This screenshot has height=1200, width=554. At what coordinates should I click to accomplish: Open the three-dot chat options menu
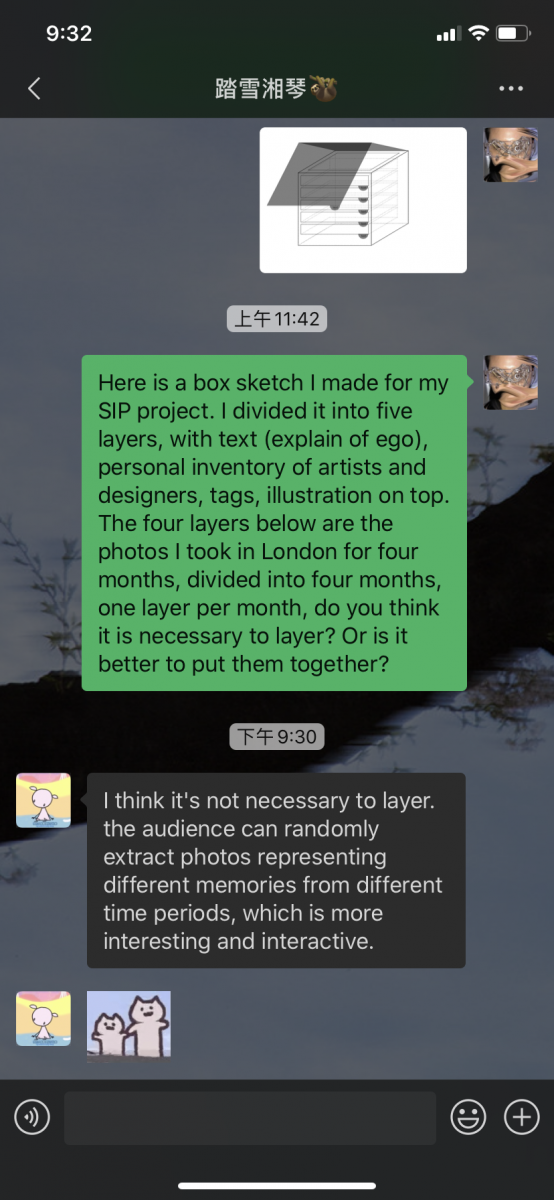click(510, 89)
